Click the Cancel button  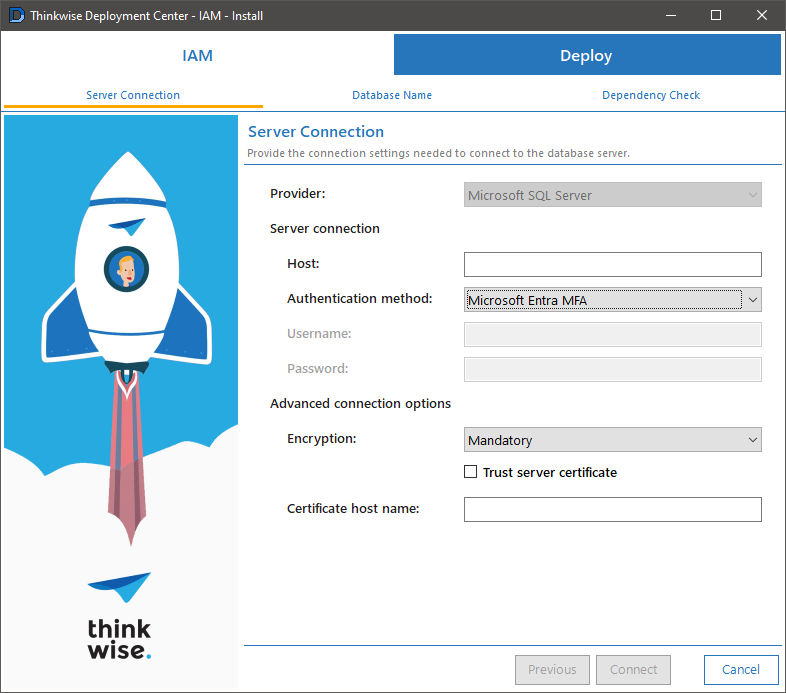point(741,670)
